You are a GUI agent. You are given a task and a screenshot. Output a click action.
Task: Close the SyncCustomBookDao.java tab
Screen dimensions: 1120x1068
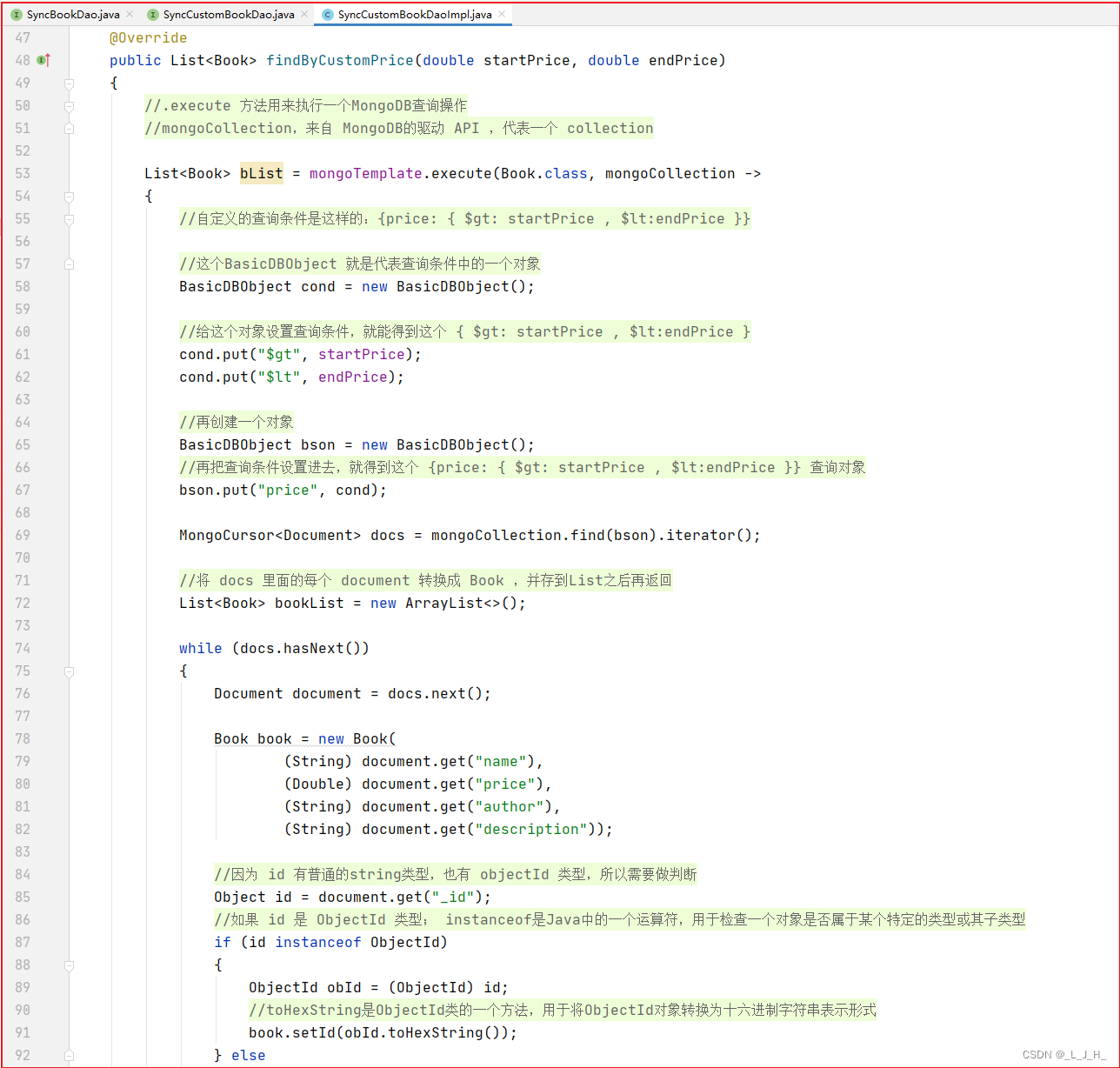click(304, 15)
